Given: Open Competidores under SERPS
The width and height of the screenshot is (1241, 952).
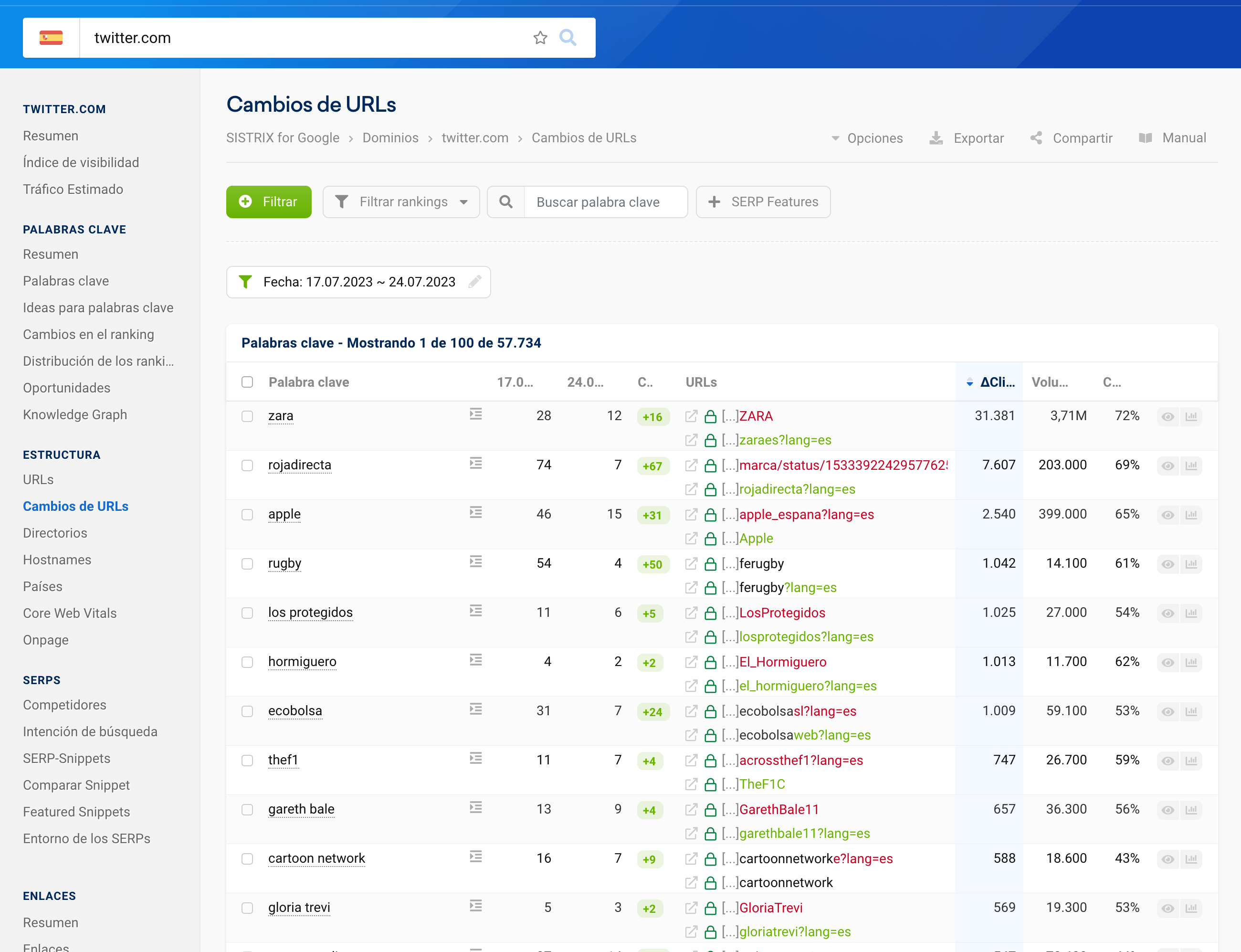Looking at the screenshot, I should pyautogui.click(x=64, y=706).
